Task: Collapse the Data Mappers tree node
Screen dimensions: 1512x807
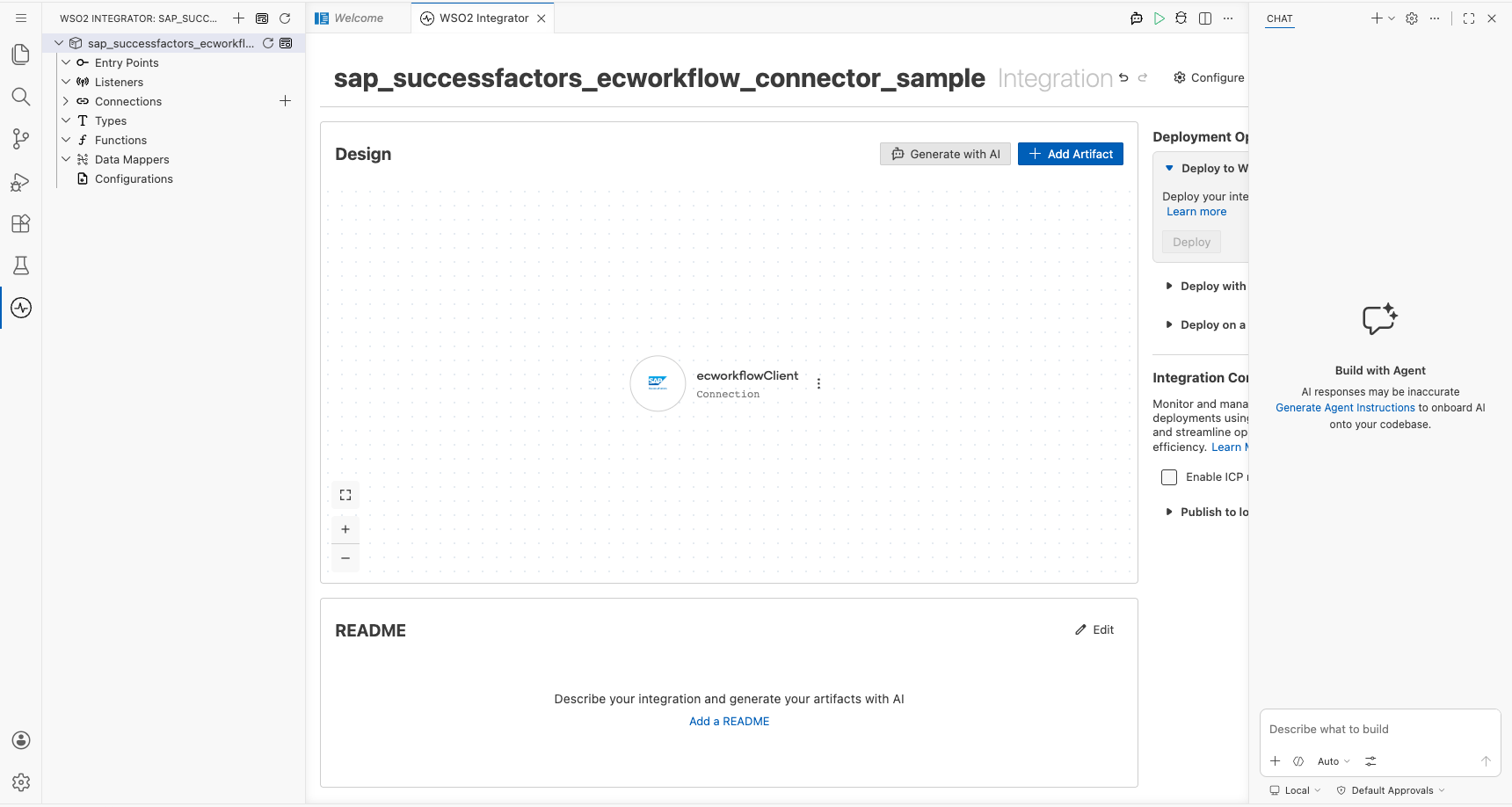Action: coord(66,159)
